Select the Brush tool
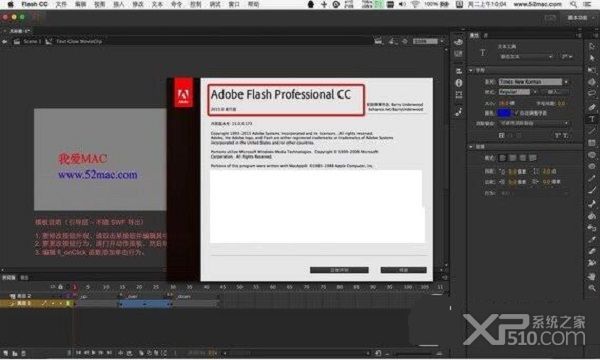Viewport: 600px width, 360px height. pyautogui.click(x=592, y=191)
